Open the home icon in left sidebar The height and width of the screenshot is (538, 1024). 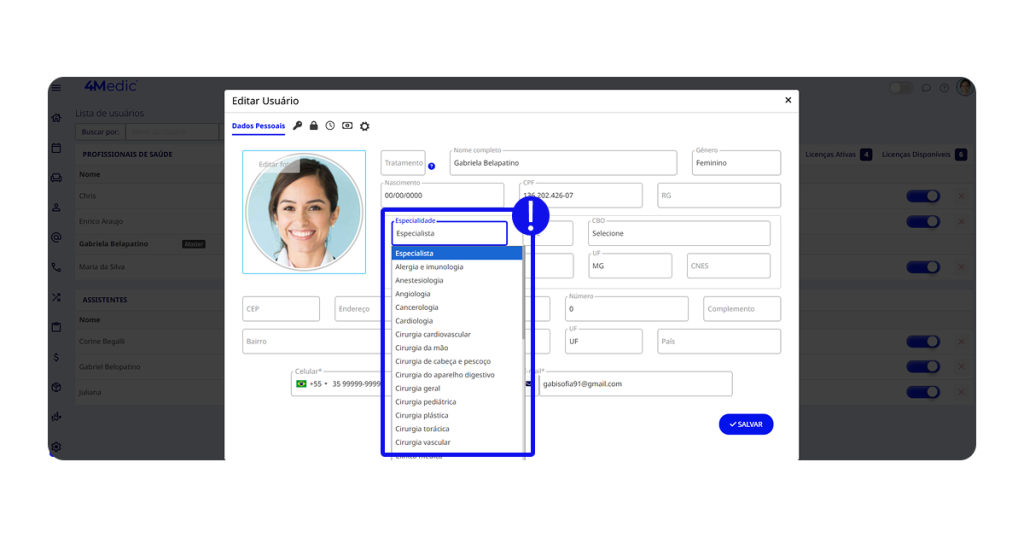pos(56,118)
